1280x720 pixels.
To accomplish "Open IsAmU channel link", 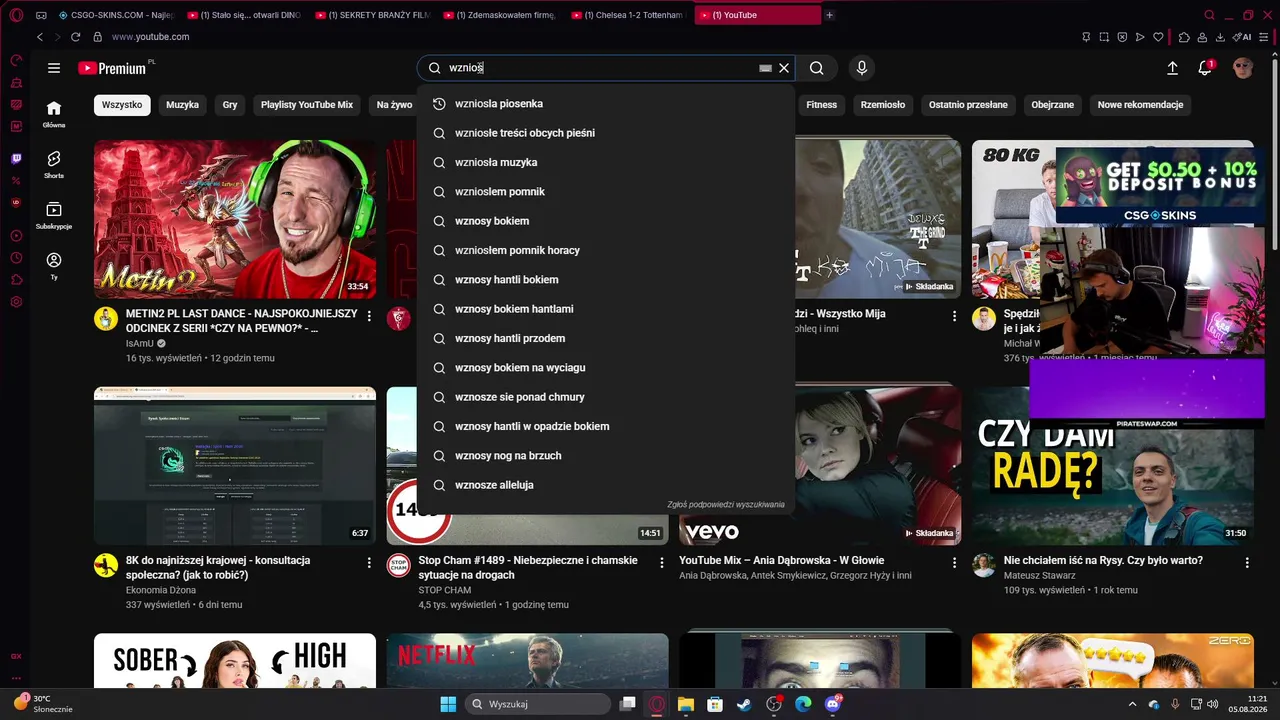I will pyautogui.click(x=140, y=343).
